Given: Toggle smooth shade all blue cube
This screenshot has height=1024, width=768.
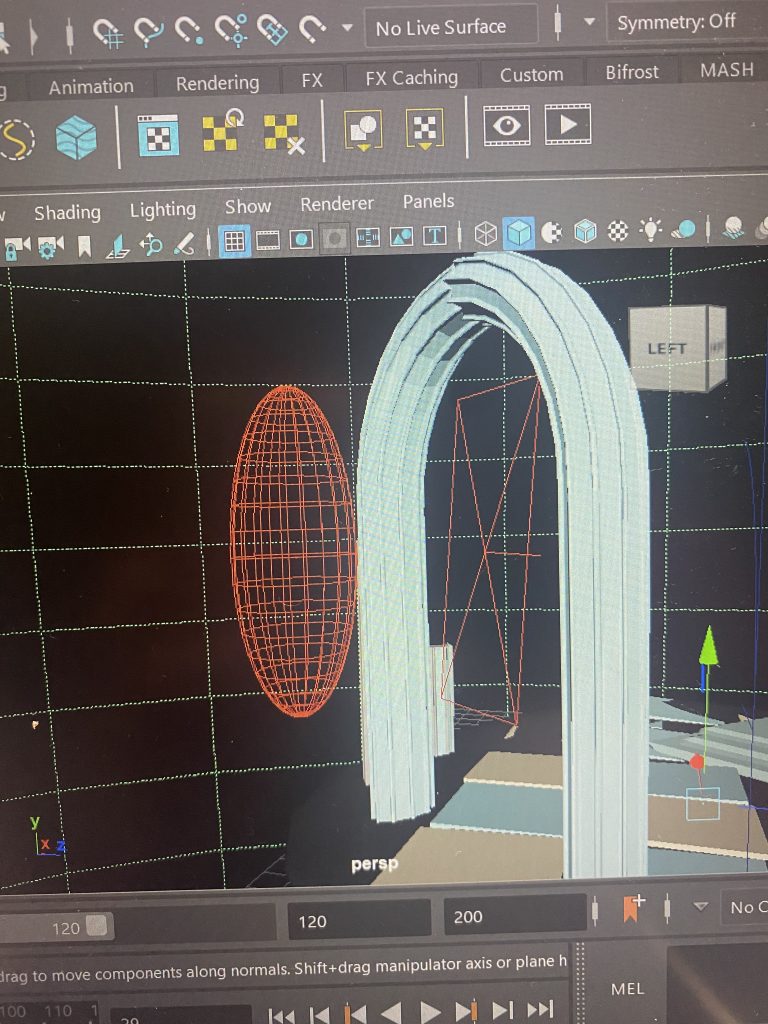Looking at the screenshot, I should click(x=518, y=233).
